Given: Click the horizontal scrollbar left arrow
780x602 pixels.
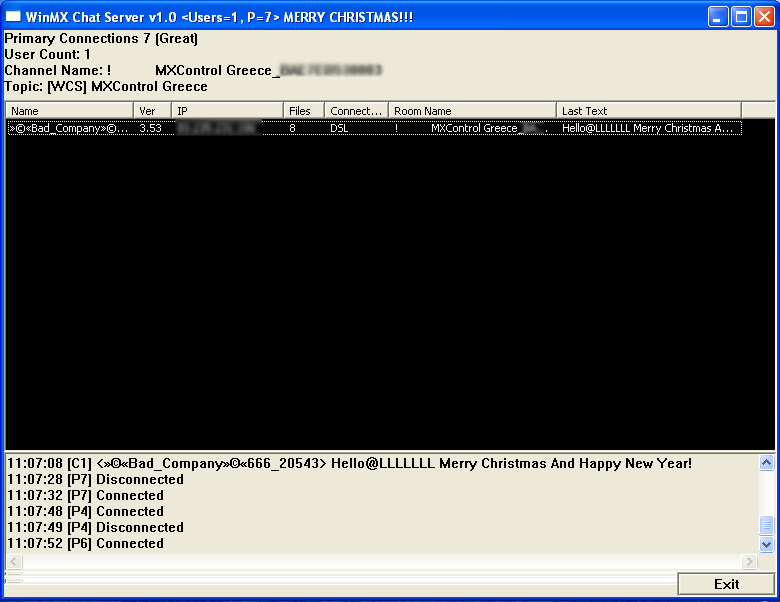Looking at the screenshot, I should (x=13, y=562).
